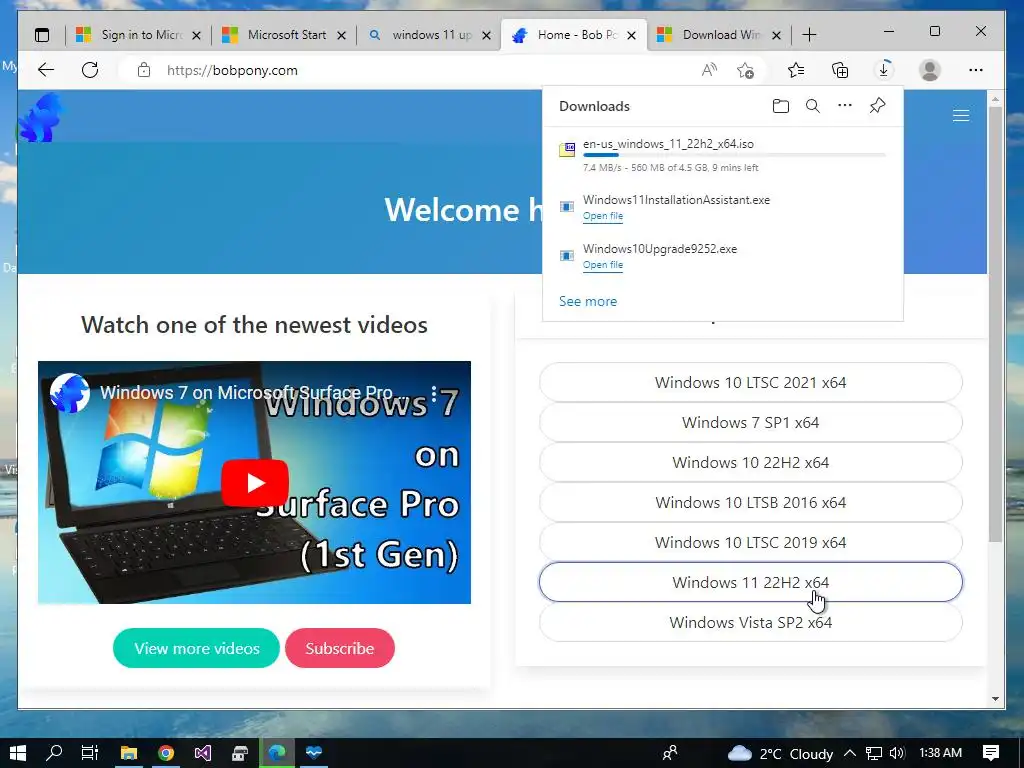Screen dimensions: 1024x768
Task: Open the downloads folder icon
Action: coord(780,106)
